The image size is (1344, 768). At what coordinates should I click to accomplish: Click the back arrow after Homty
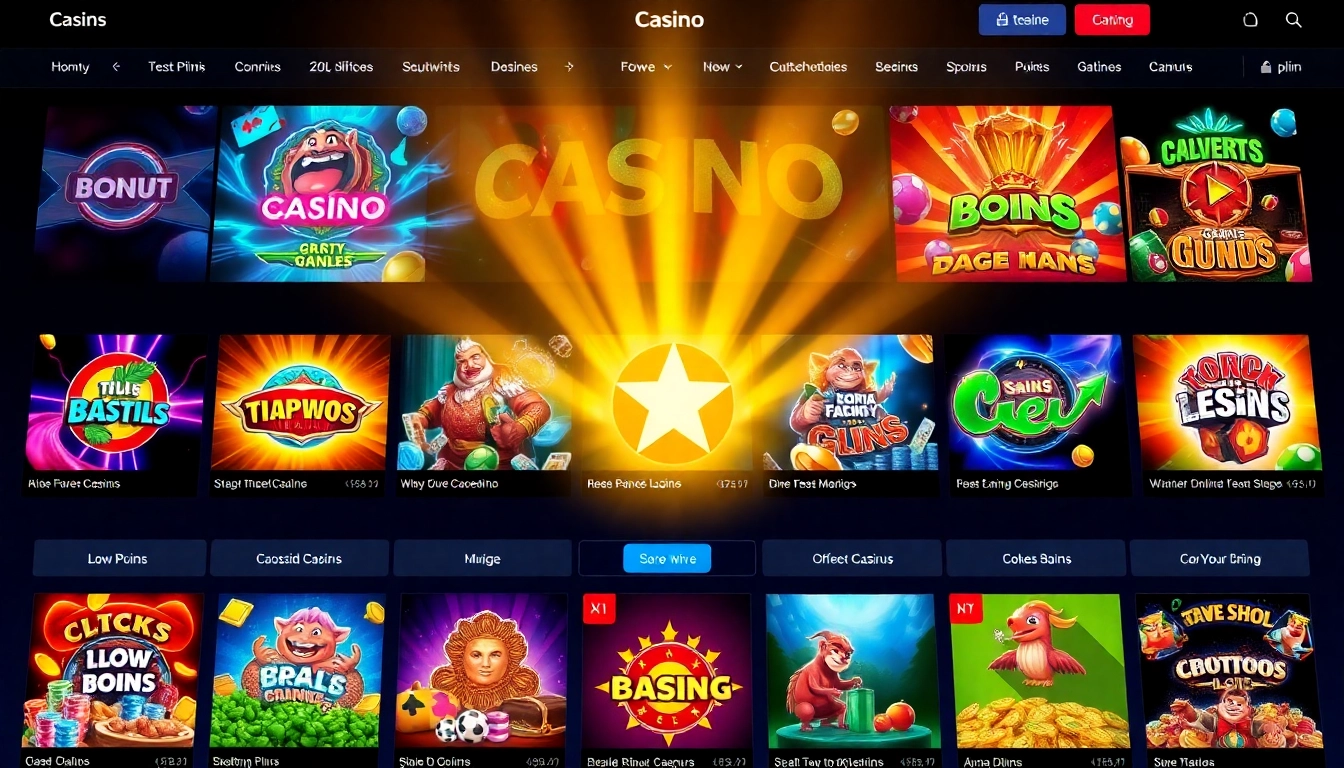click(x=116, y=67)
